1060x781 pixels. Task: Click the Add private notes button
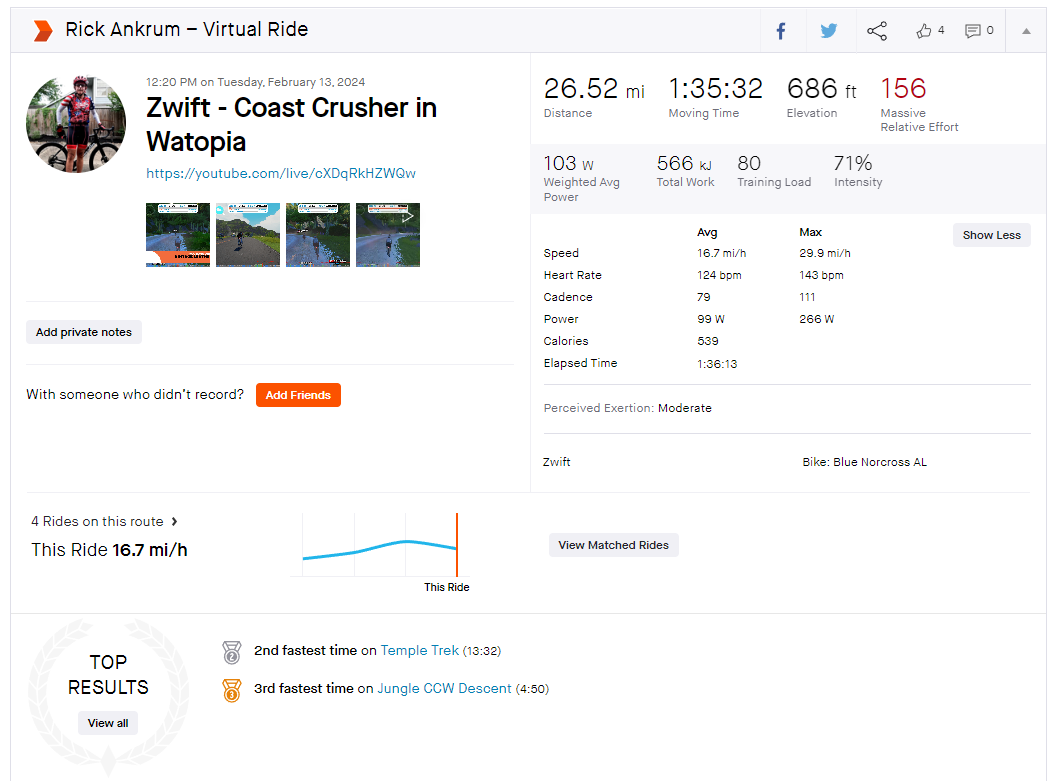click(84, 332)
